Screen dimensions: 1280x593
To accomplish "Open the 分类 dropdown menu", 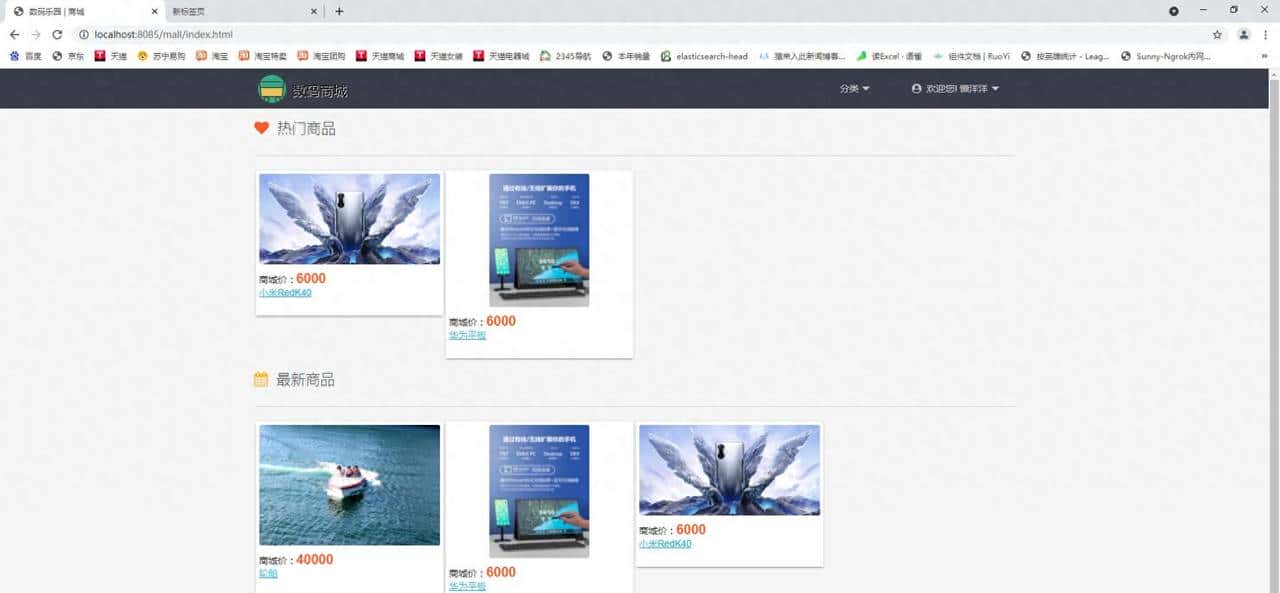I will click(x=854, y=88).
